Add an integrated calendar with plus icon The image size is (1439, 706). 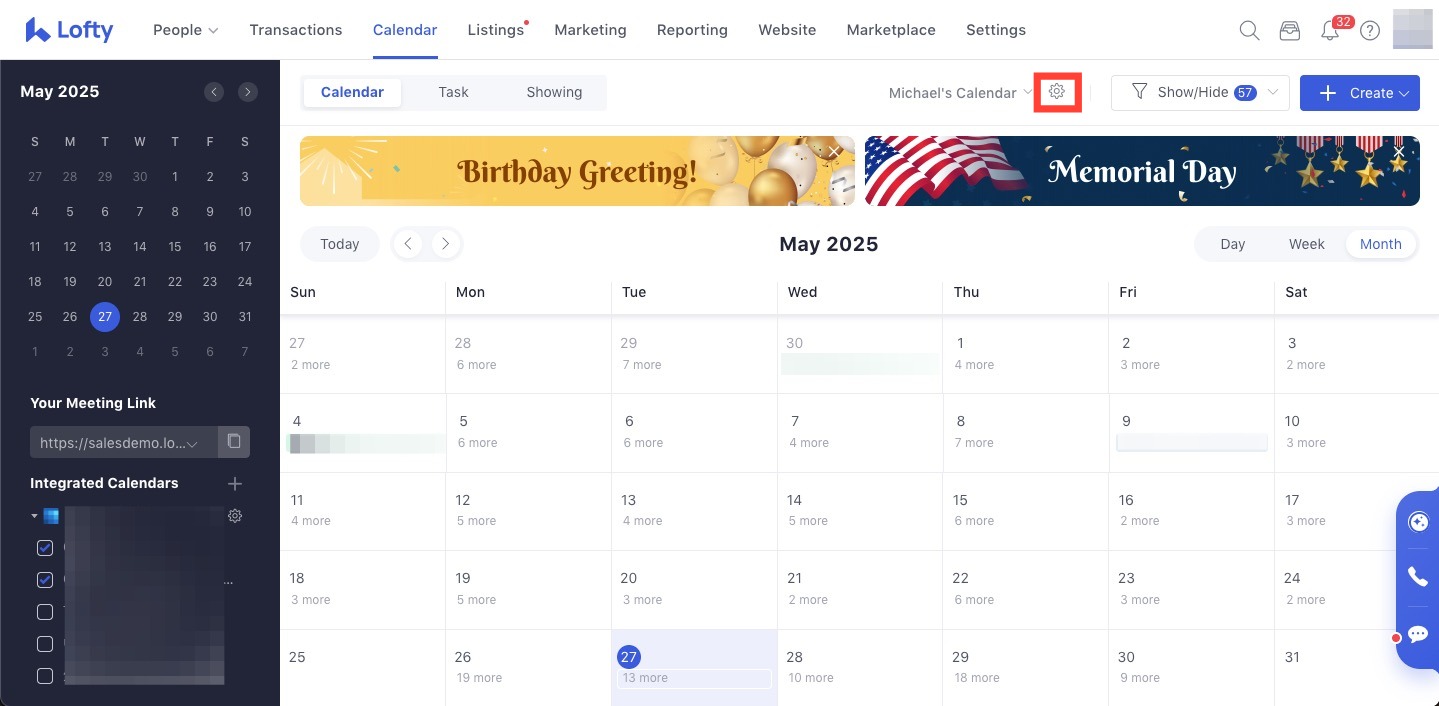(235, 484)
